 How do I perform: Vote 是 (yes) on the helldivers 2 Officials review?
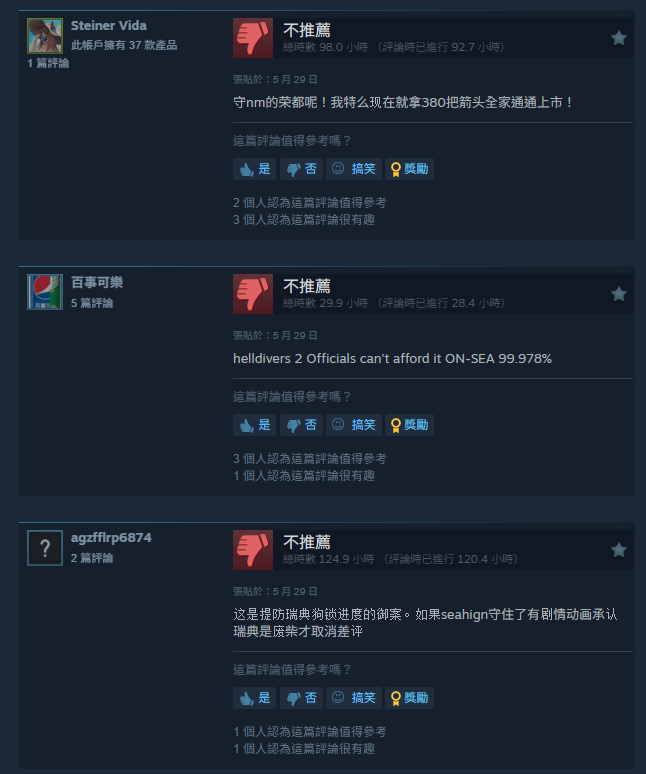point(254,425)
